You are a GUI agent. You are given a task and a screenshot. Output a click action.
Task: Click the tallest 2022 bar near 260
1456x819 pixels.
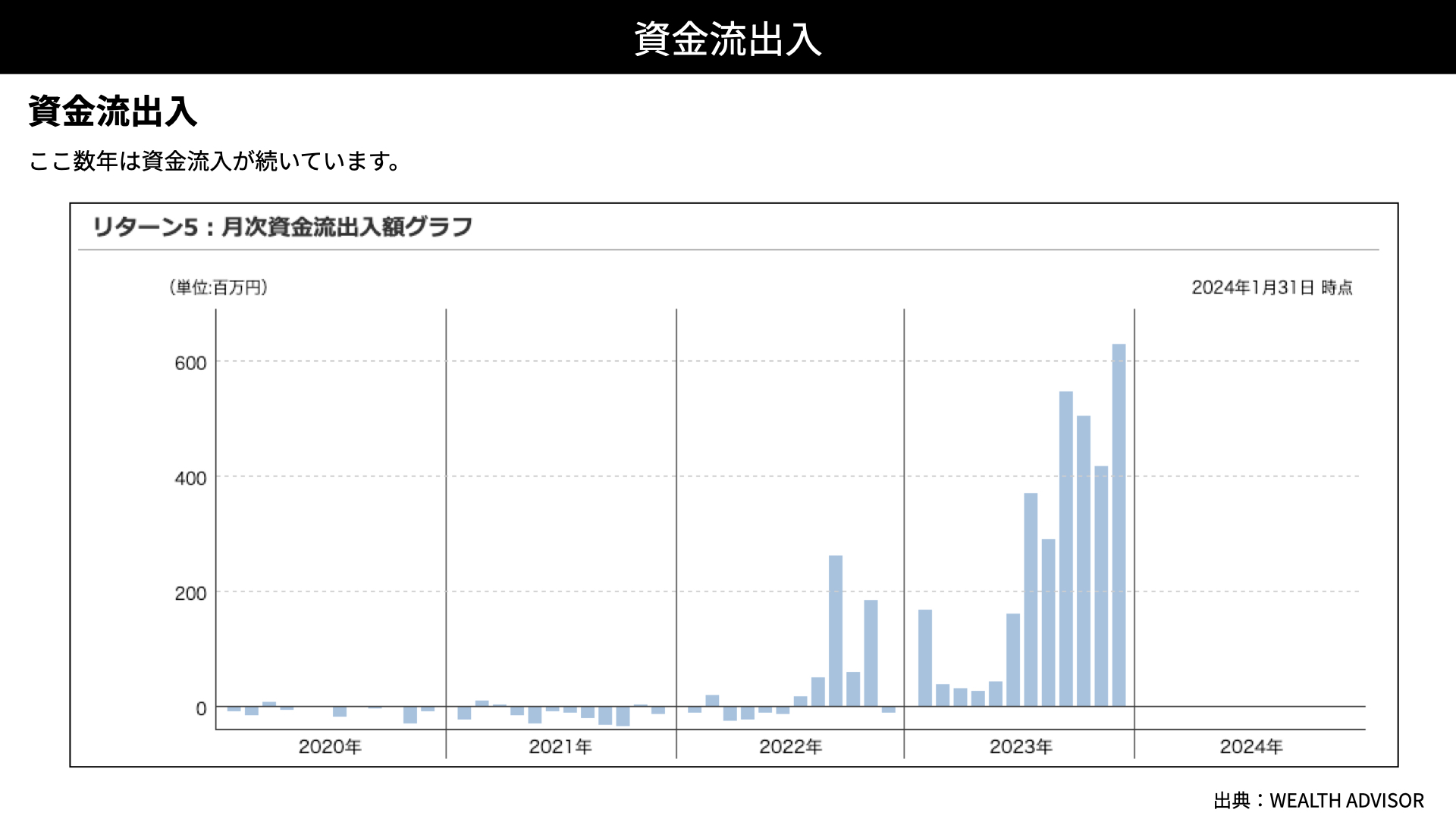click(836, 631)
